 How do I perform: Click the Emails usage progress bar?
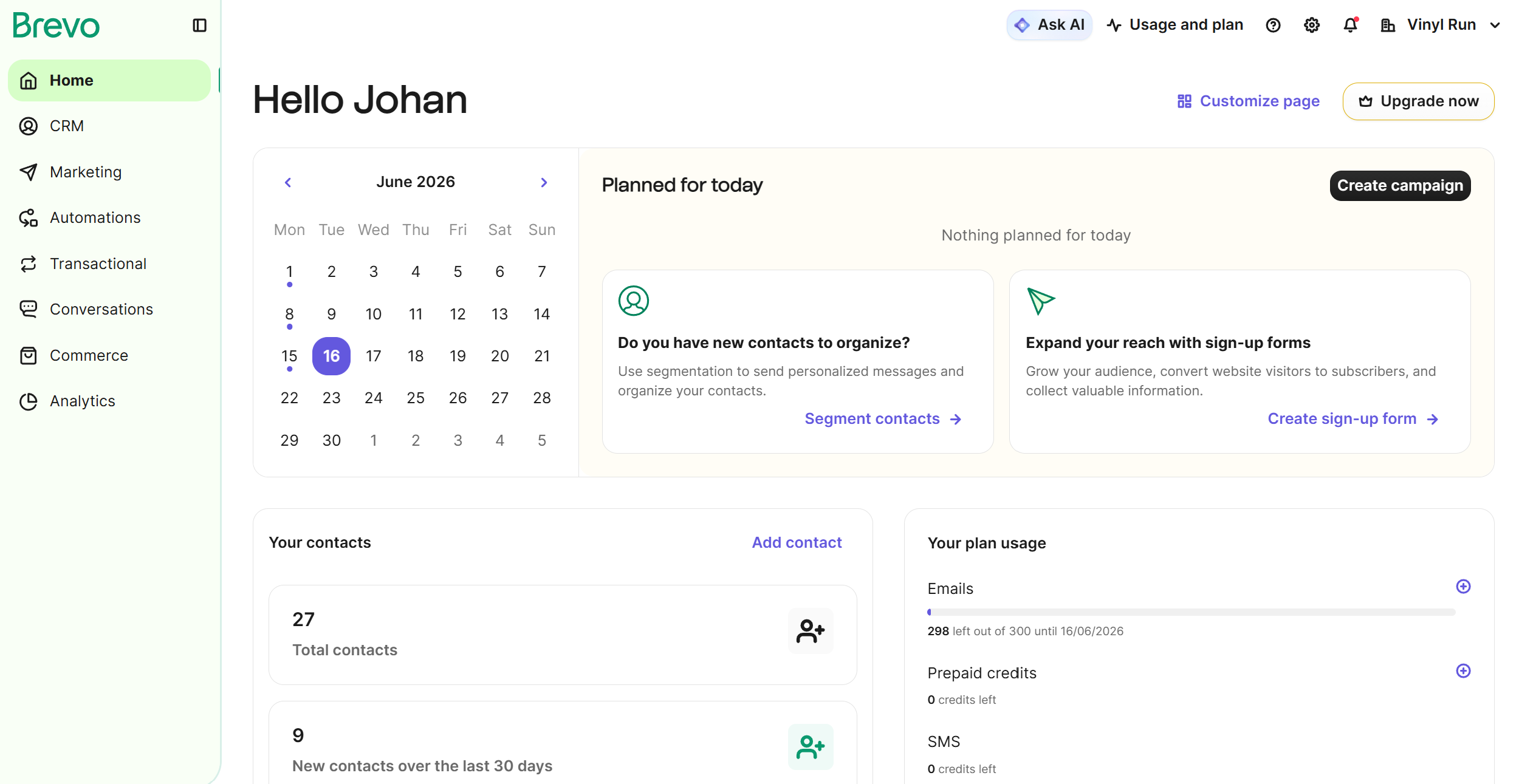click(1191, 612)
